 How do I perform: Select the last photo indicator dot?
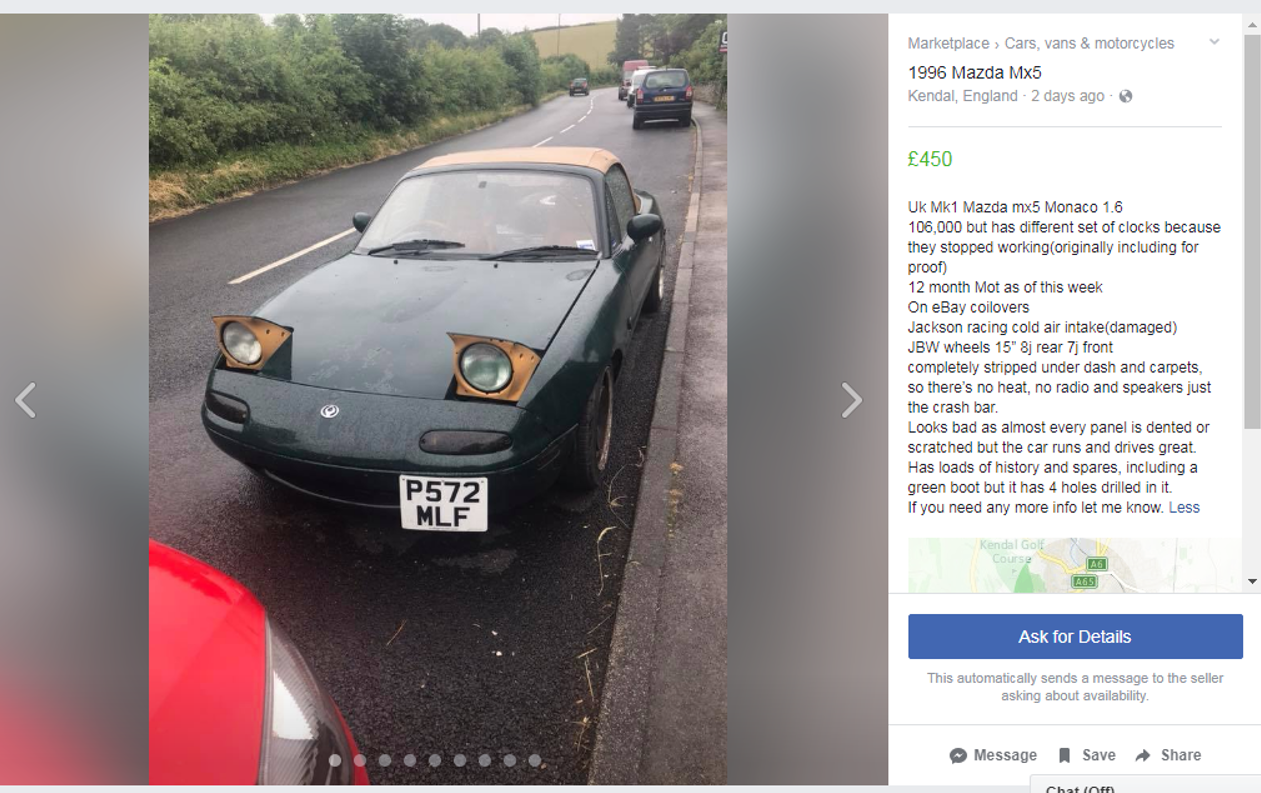point(535,761)
